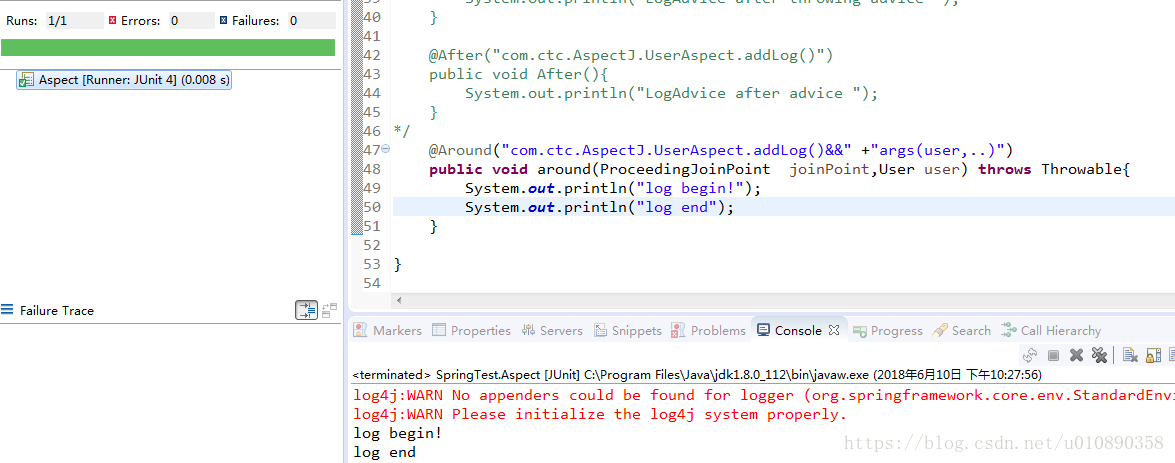The image size is (1175, 463).
Task: Click the terminated SpringTest.Aspect console description
Action: tap(697, 375)
